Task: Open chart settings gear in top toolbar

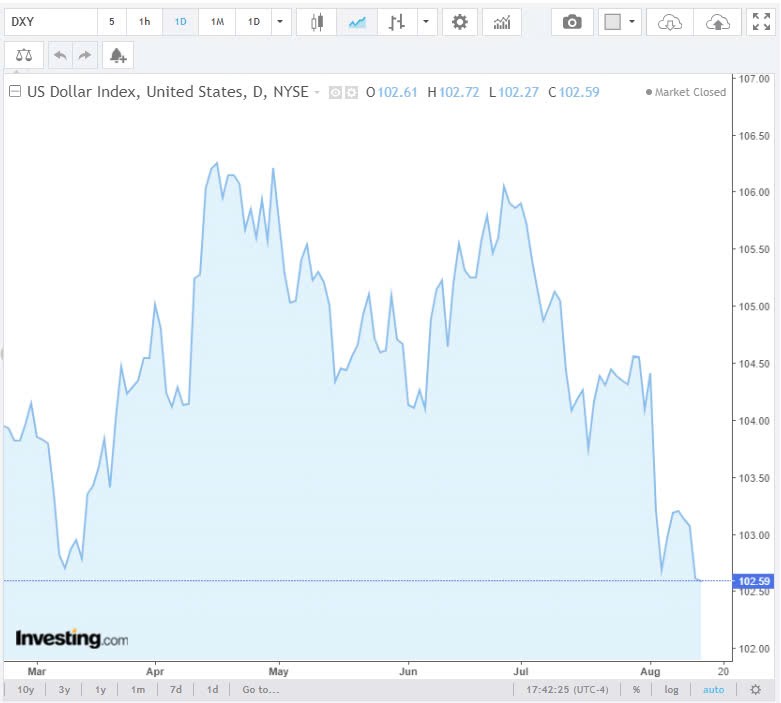Action: (x=459, y=22)
